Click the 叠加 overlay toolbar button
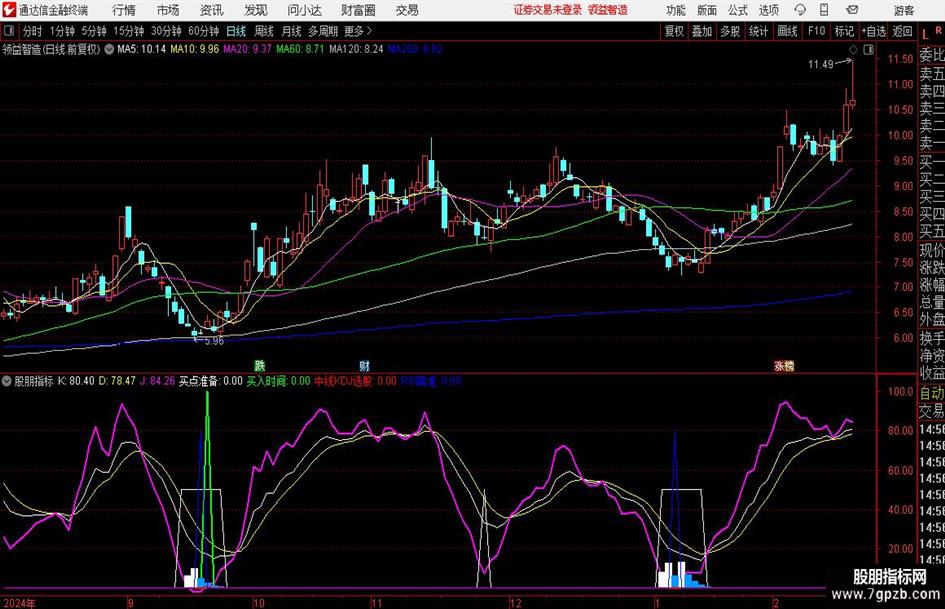Image resolution: width=945 pixels, height=609 pixels. pyautogui.click(x=702, y=31)
